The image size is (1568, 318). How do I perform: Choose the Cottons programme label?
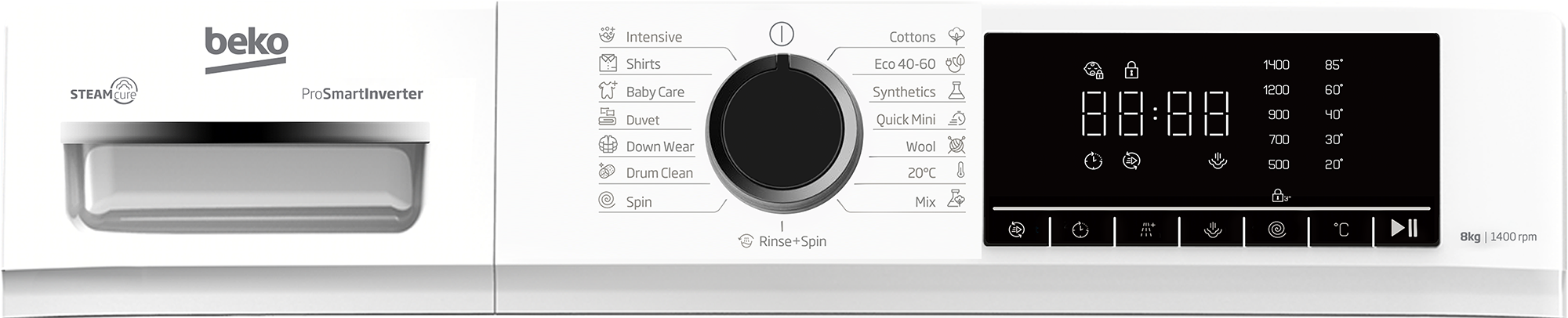pos(912,37)
